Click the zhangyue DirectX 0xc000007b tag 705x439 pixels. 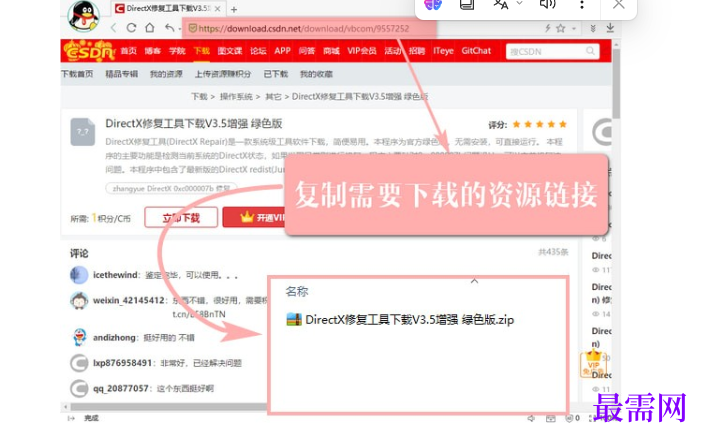[x=171, y=188]
